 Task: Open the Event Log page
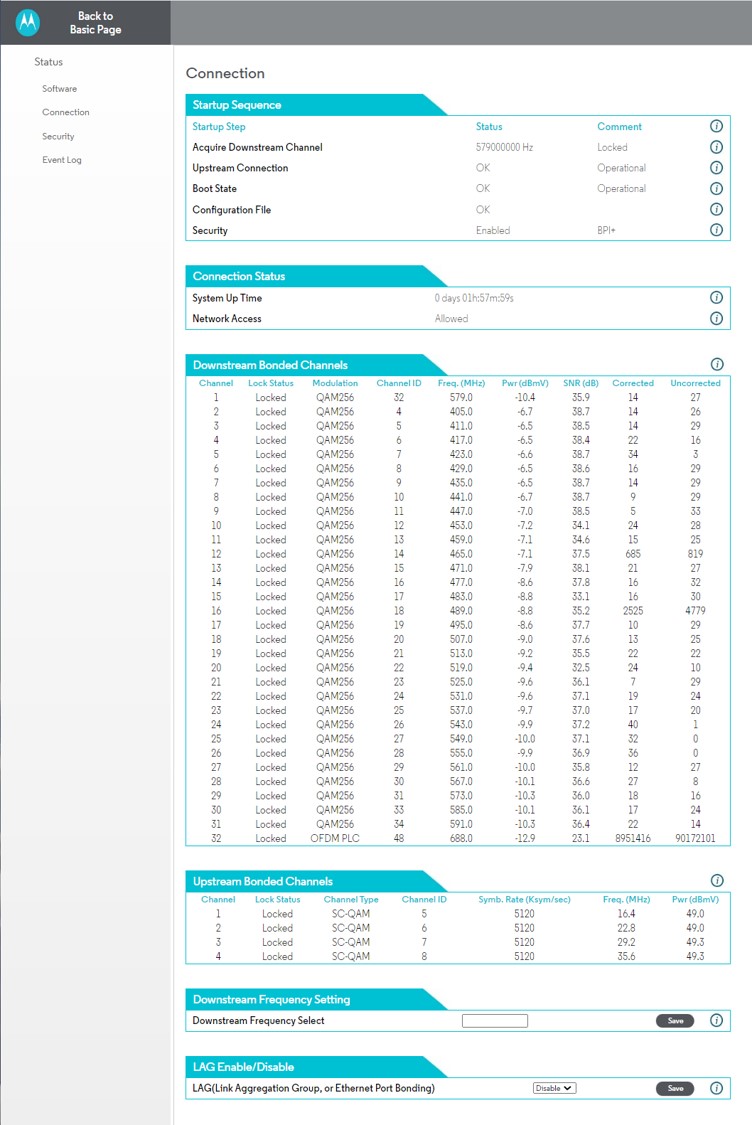coord(62,160)
